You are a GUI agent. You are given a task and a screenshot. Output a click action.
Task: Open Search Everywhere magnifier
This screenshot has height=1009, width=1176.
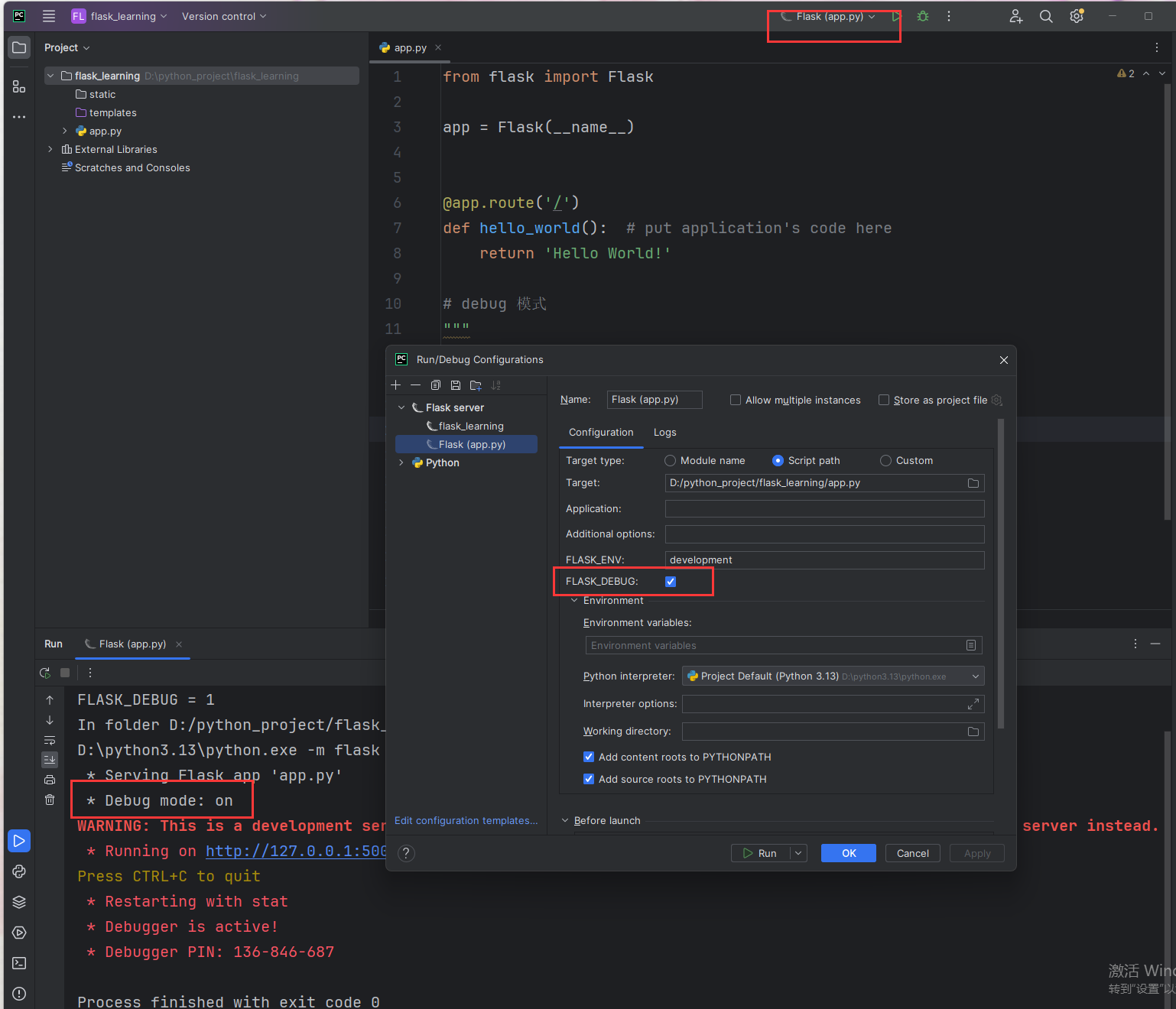click(1046, 16)
